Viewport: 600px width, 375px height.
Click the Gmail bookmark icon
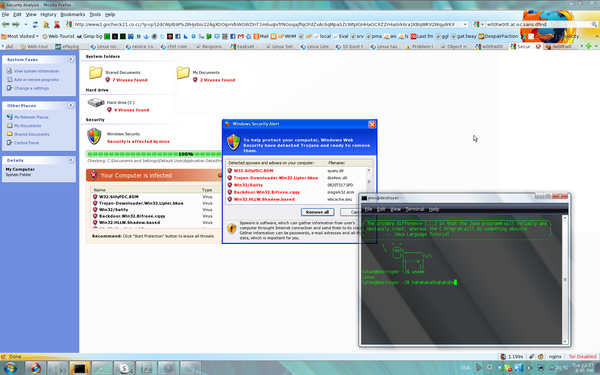[x=240, y=36]
